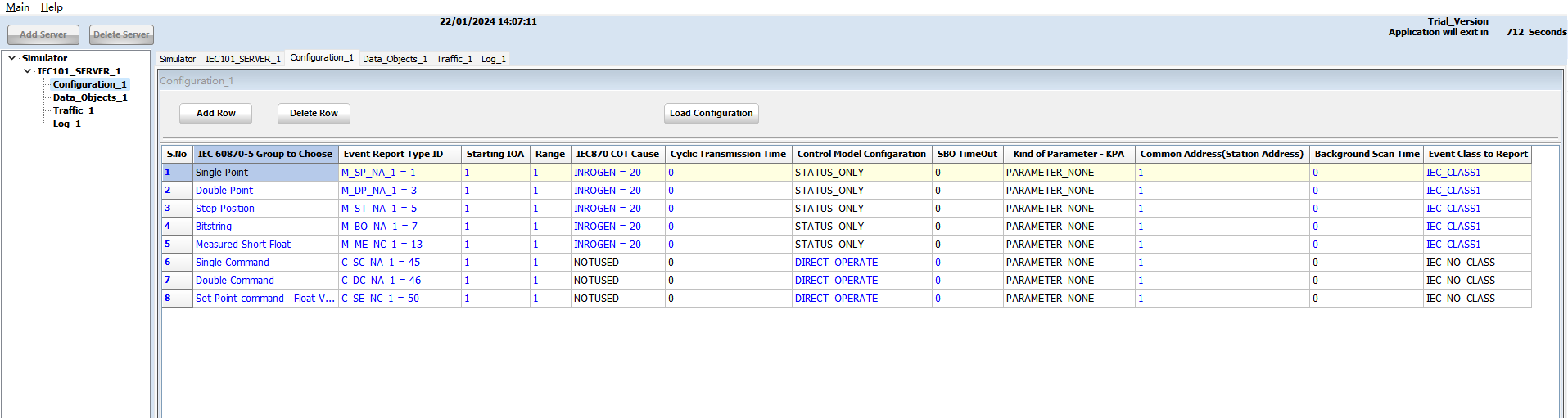
Task: Click the Delete Server button
Action: click(121, 34)
